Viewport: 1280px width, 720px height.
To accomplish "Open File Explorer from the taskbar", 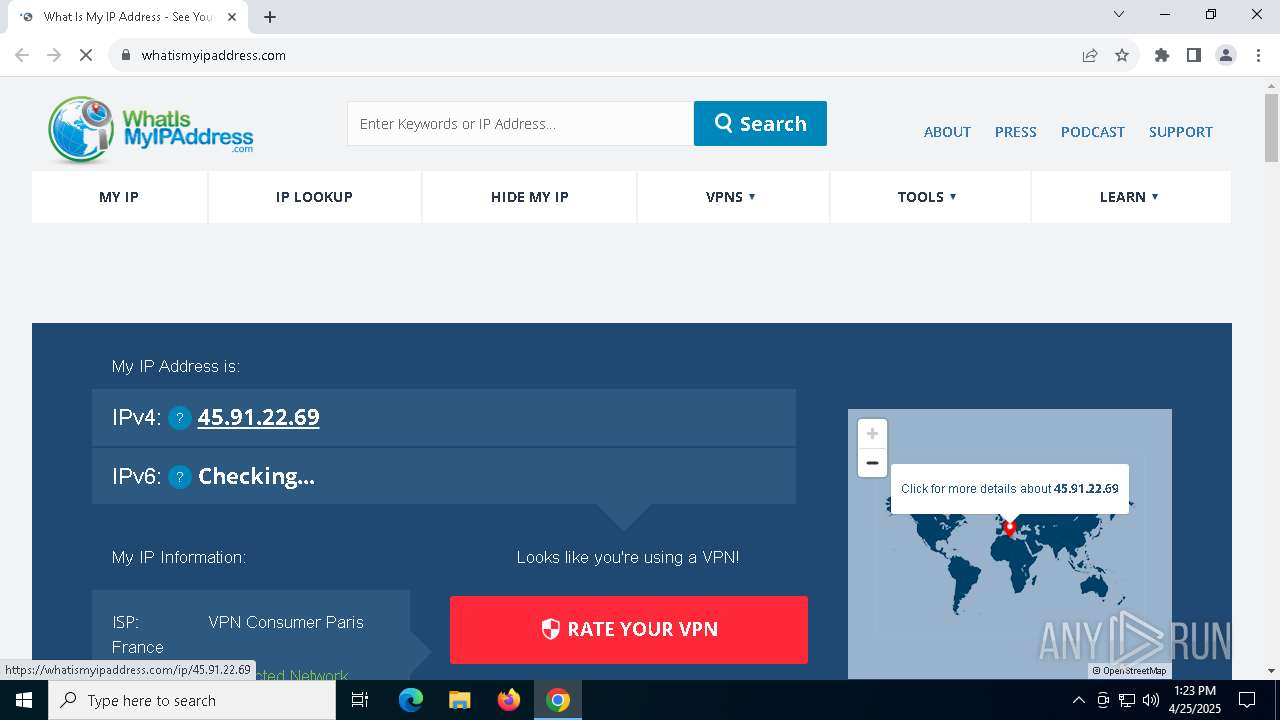I will pos(460,700).
